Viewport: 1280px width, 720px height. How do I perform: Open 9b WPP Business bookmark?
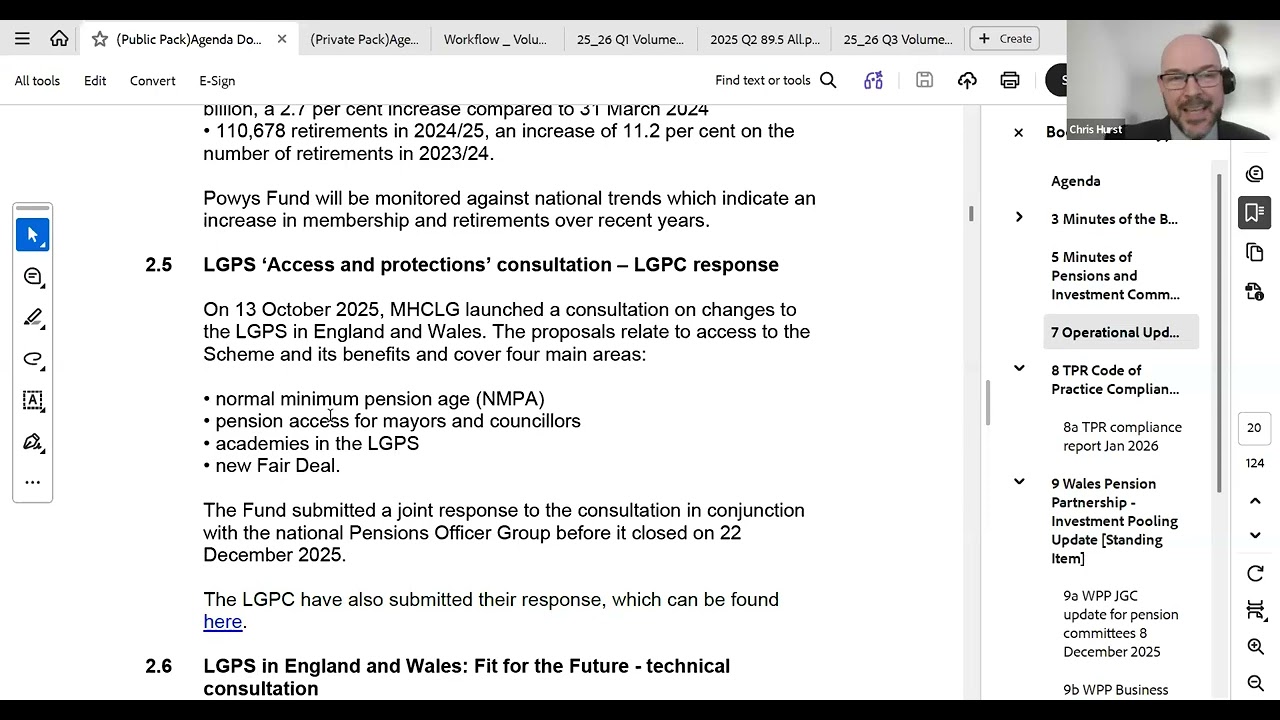1115,690
